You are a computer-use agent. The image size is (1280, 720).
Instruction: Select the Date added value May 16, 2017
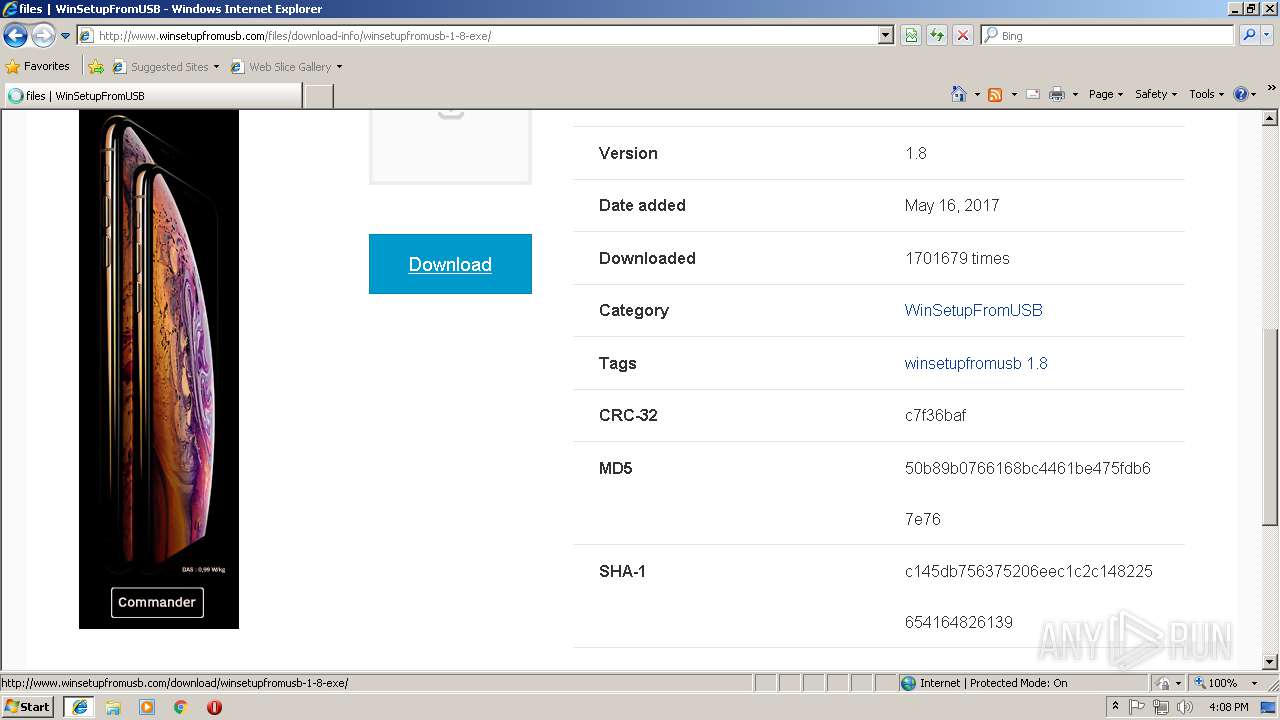point(952,205)
